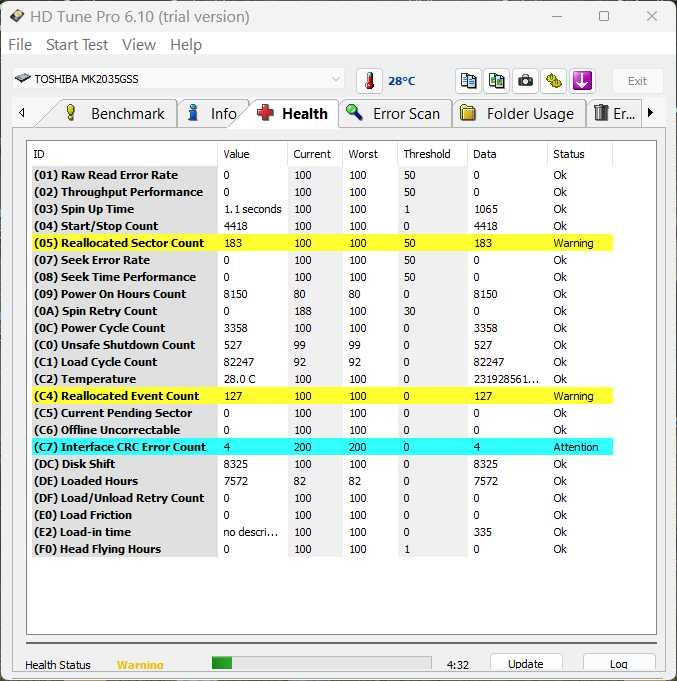Select the Power On Hours Count row

coord(322,294)
